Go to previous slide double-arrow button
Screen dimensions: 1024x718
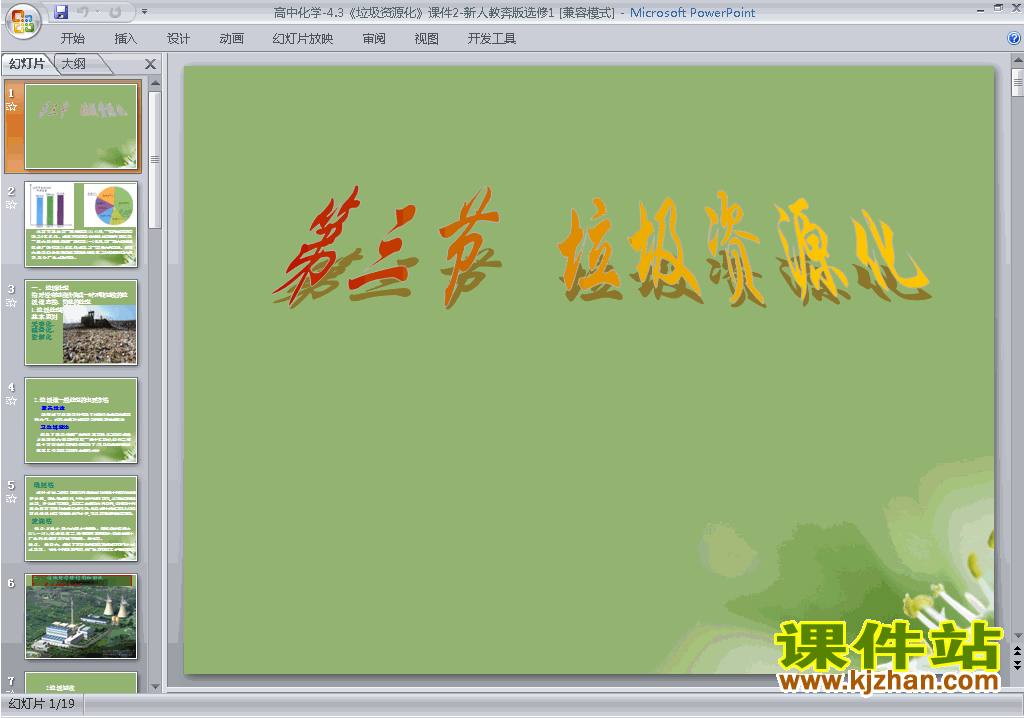coord(1017,651)
